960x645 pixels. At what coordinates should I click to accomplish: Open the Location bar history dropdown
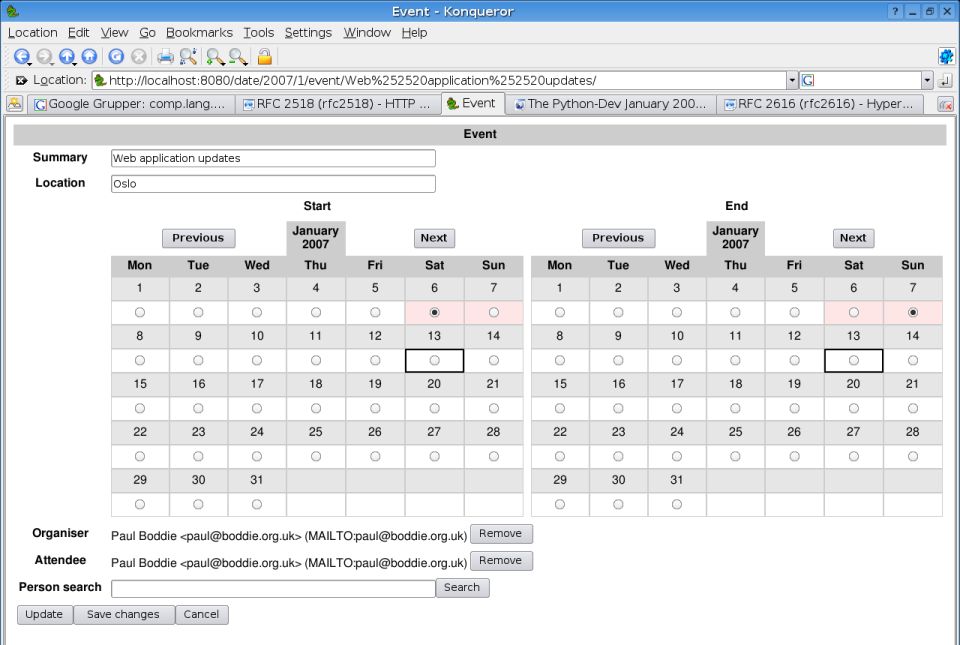[x=793, y=80]
